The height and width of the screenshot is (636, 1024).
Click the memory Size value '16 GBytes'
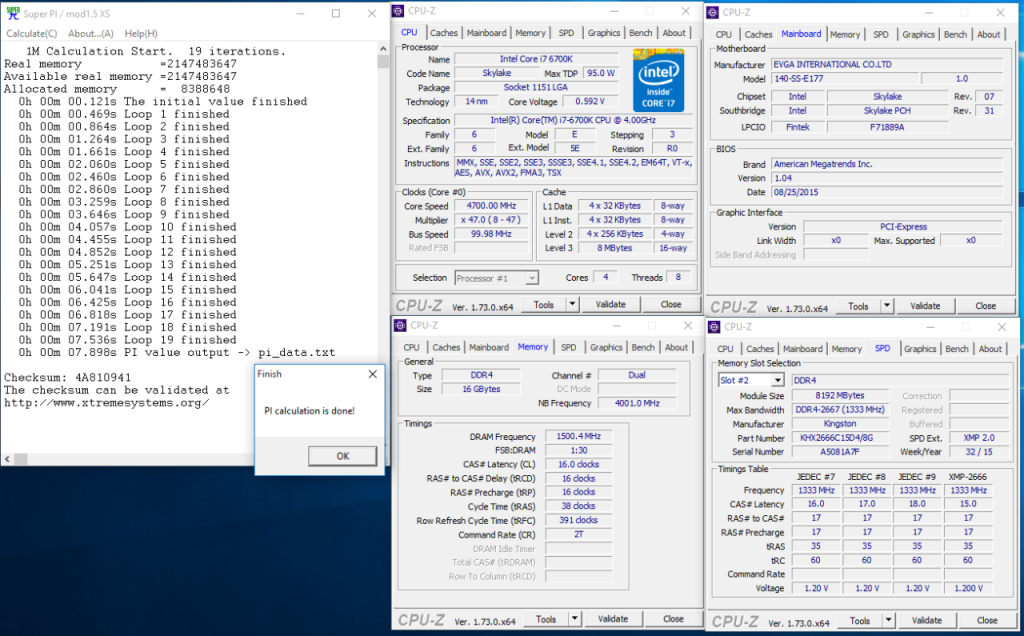481,389
